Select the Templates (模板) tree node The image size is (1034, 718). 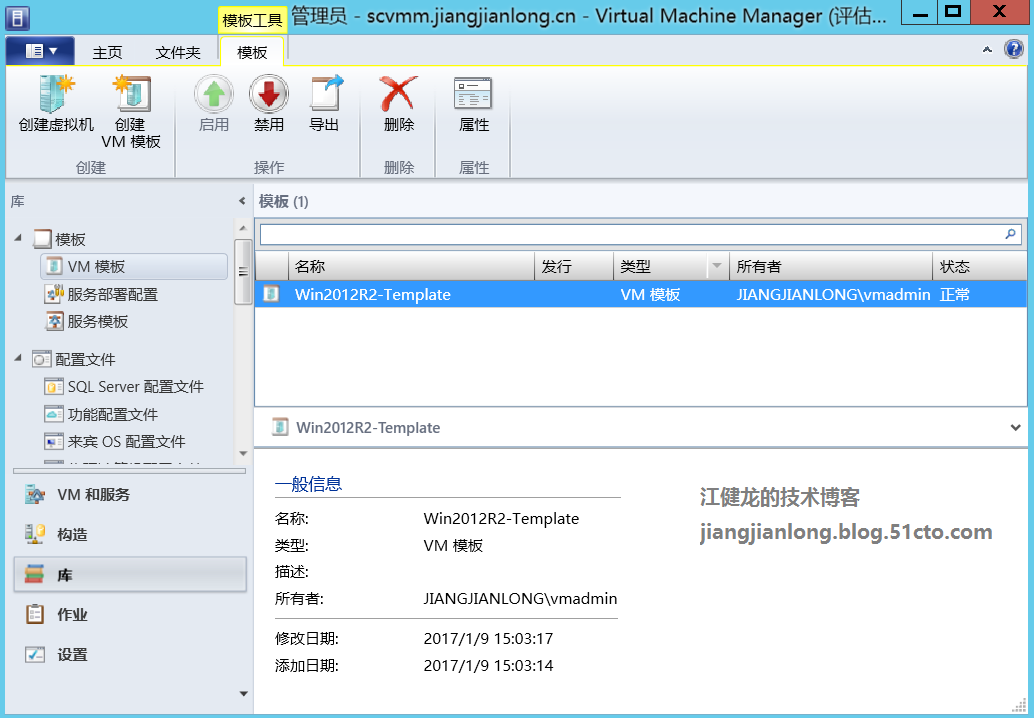coord(59,239)
